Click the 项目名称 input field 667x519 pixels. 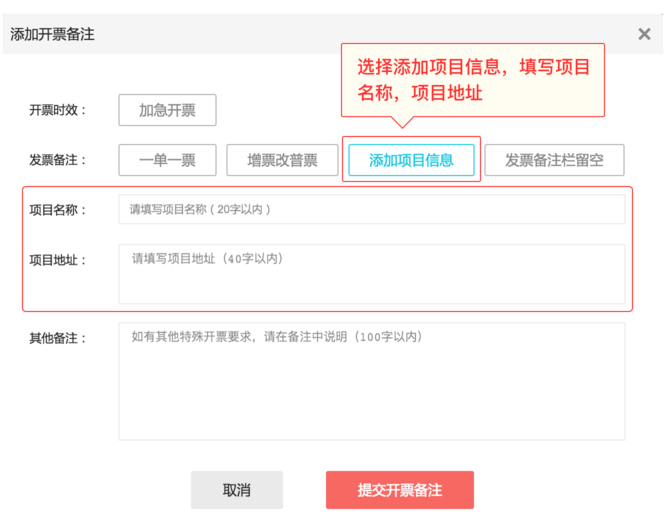(x=371, y=209)
